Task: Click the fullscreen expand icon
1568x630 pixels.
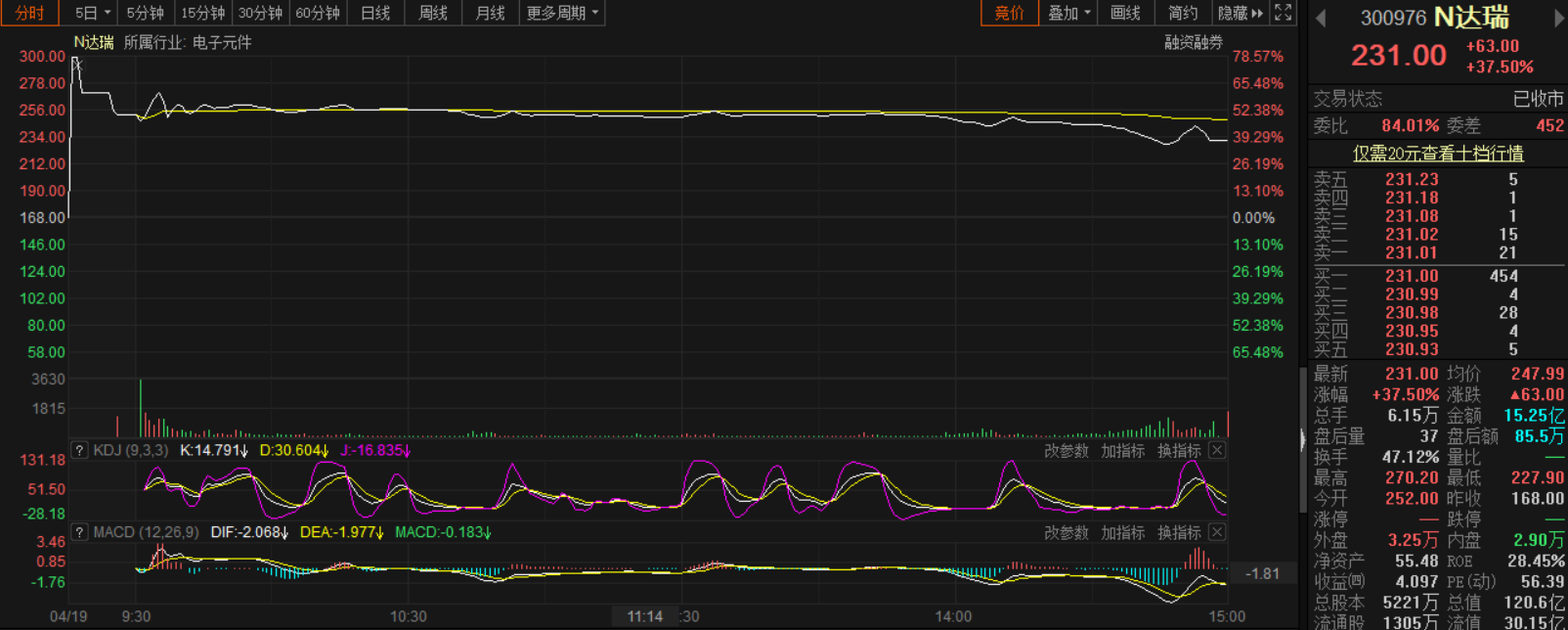Action: pos(1284,13)
